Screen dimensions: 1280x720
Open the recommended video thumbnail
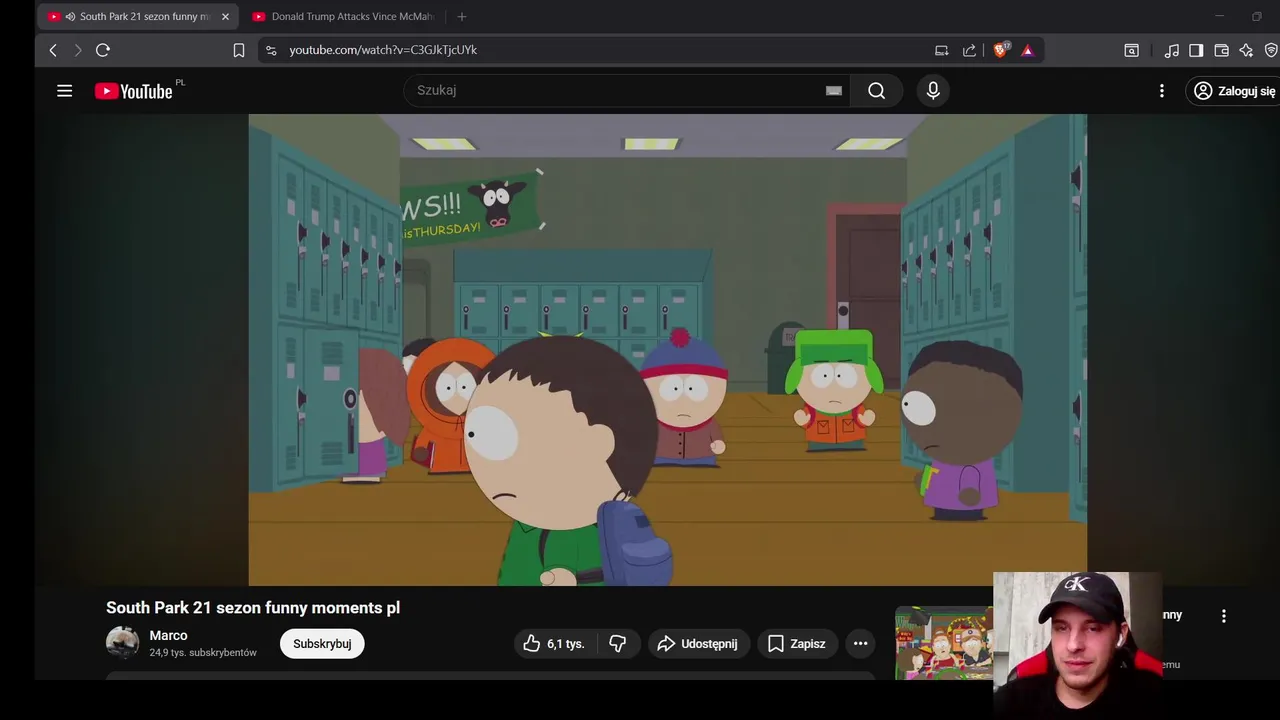point(944,642)
